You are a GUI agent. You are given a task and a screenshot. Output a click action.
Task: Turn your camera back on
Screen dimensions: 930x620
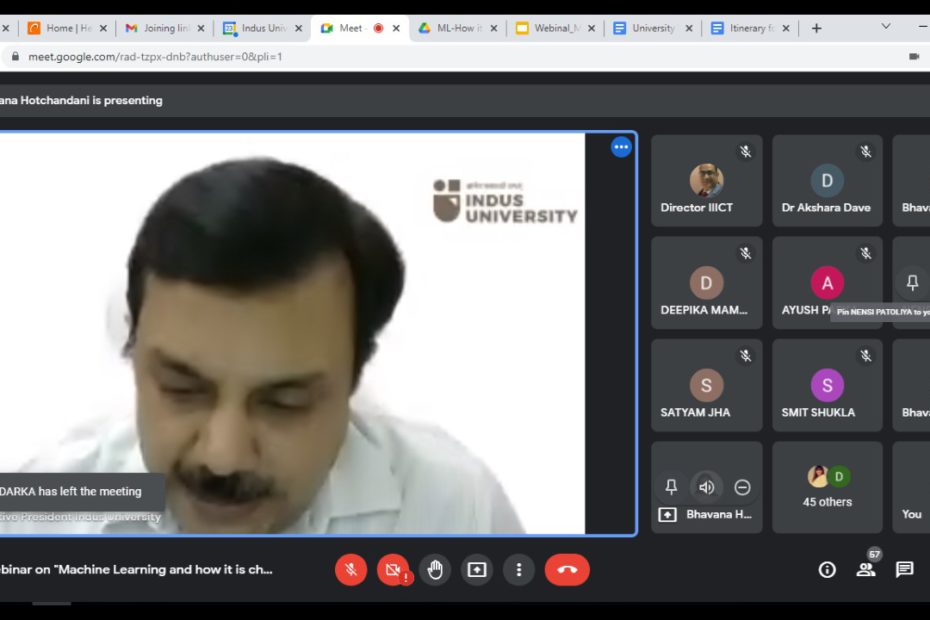392,569
